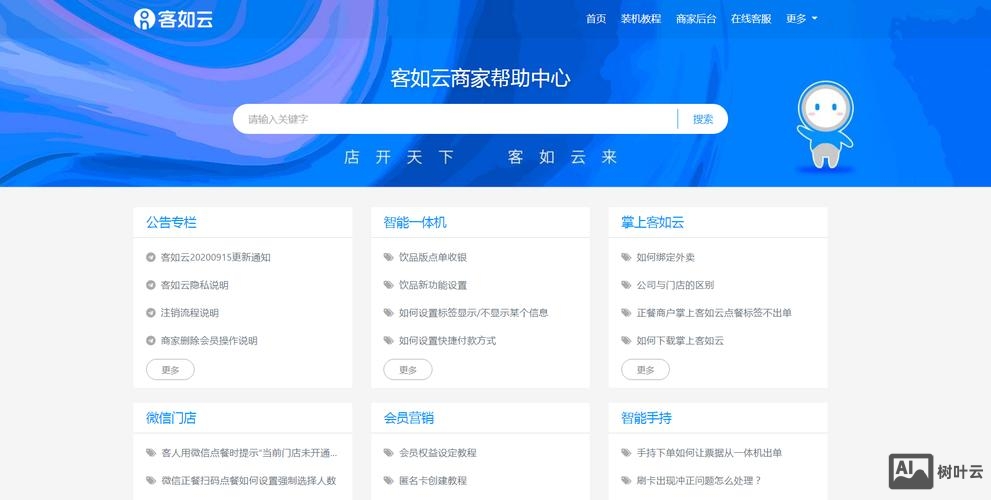
Task: Open the 微信门店 section heading
Action: pyautogui.click(x=171, y=418)
